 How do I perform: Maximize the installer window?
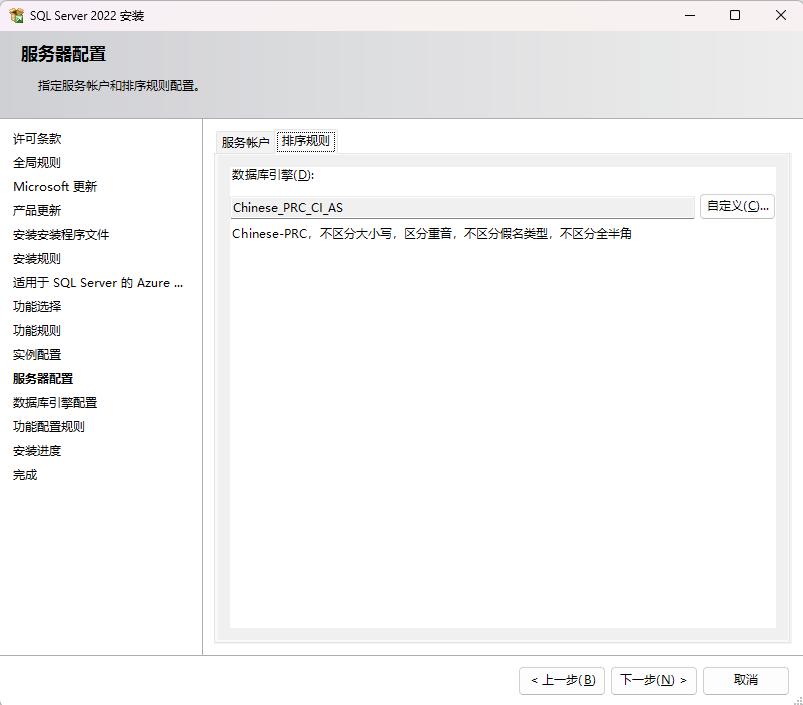coord(735,16)
